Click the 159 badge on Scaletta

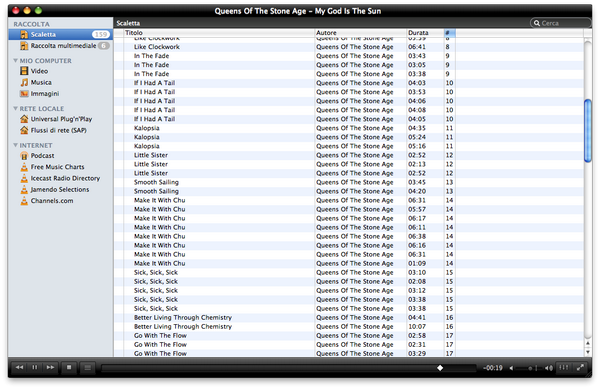[101, 34]
